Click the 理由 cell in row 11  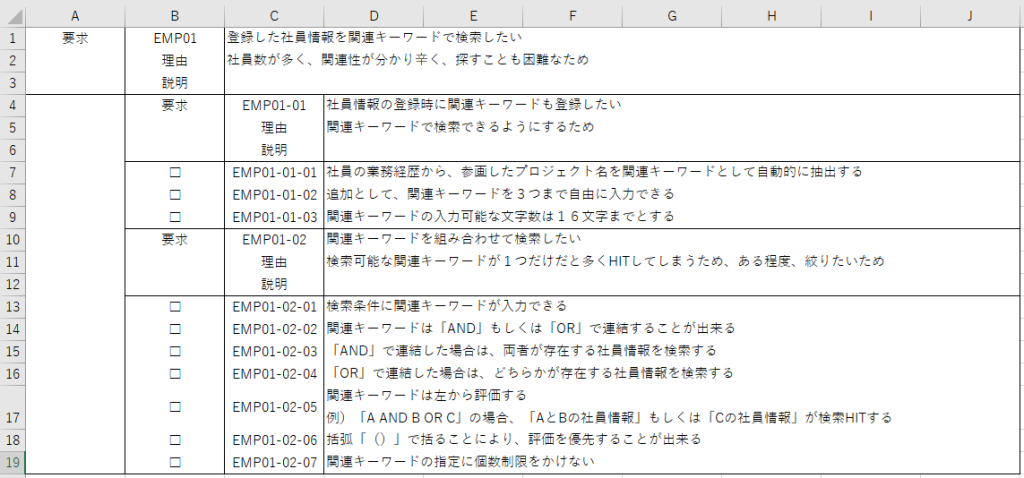pyautogui.click(x=274, y=262)
